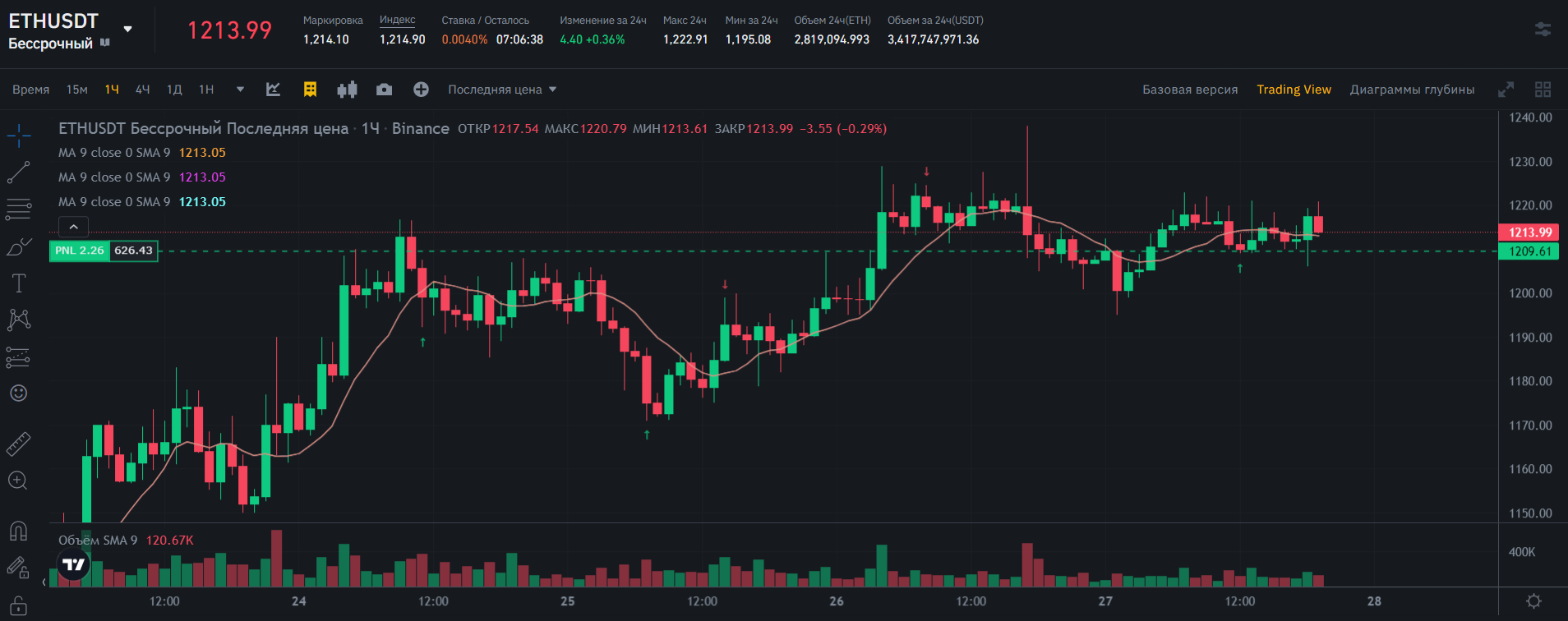This screenshot has width=1568, height=621.
Task: Click the 626.43 position size label
Action: [x=133, y=251]
